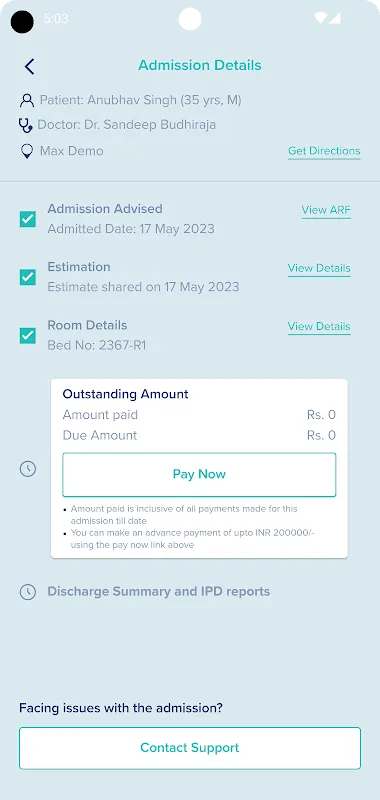
Task: Tap the doctor stethoscope icon
Action: tap(26, 125)
